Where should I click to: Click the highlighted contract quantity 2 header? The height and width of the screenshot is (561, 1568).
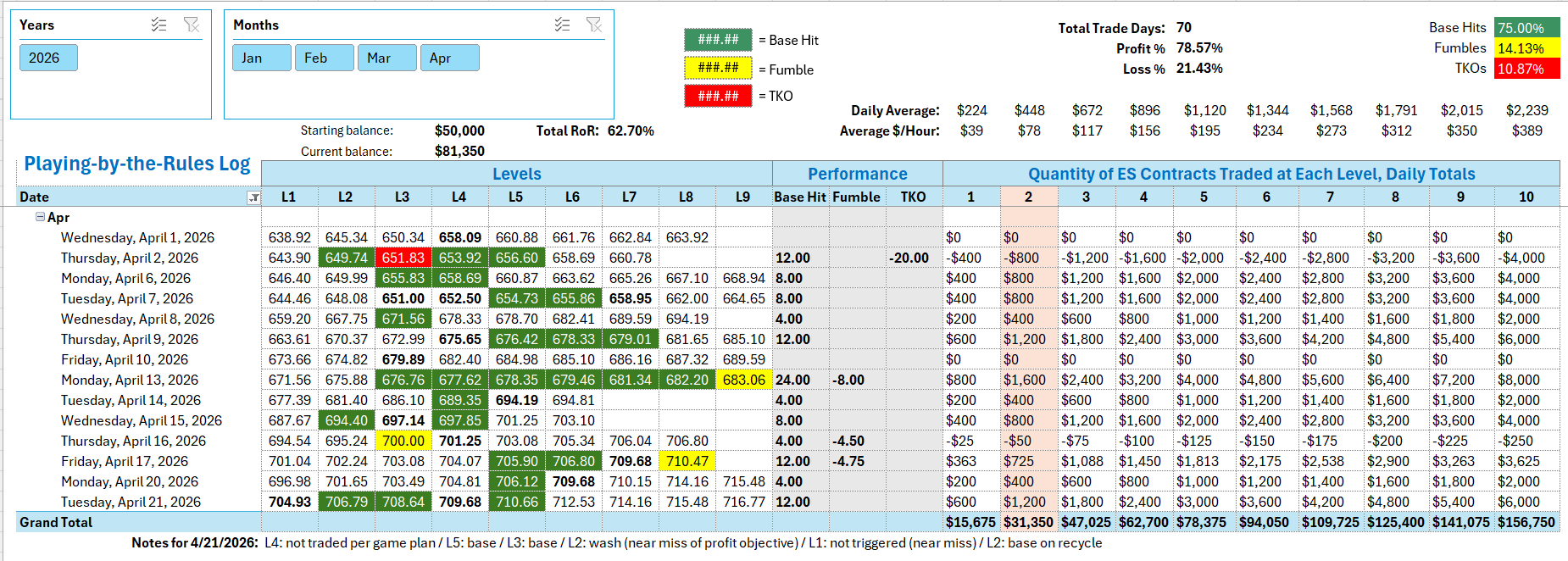[1029, 197]
